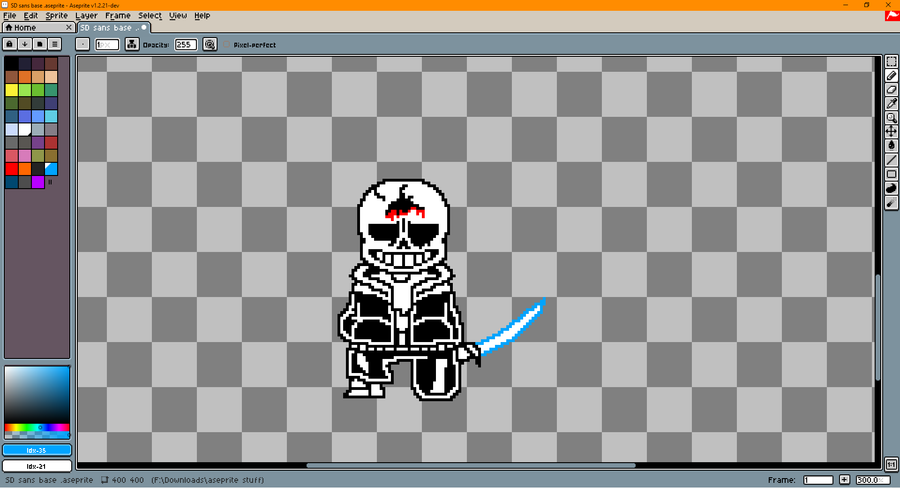This screenshot has width=900, height=488.
Task: Select the Zoom tool
Action: click(891, 118)
